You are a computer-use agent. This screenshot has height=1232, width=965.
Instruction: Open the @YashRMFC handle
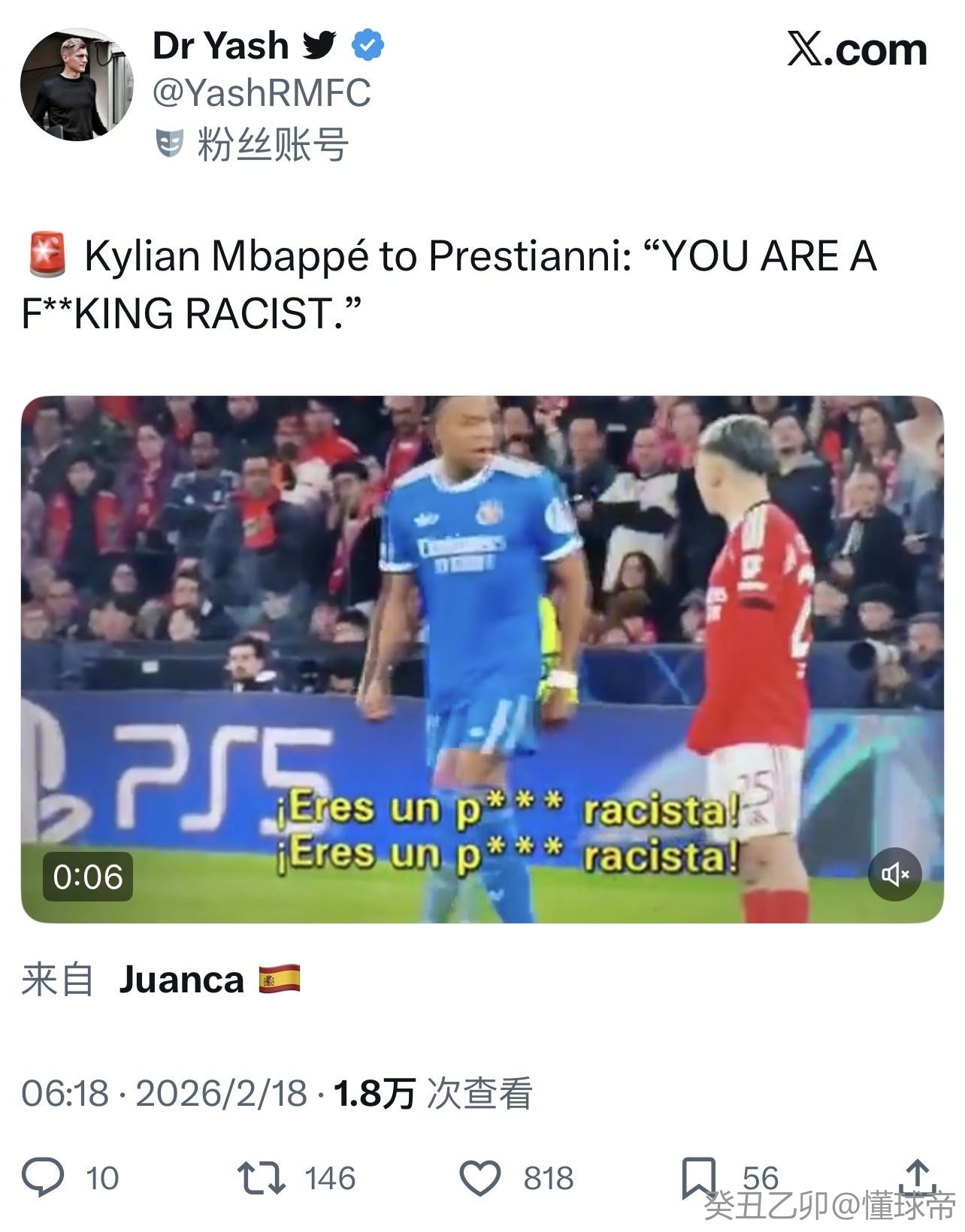262,93
